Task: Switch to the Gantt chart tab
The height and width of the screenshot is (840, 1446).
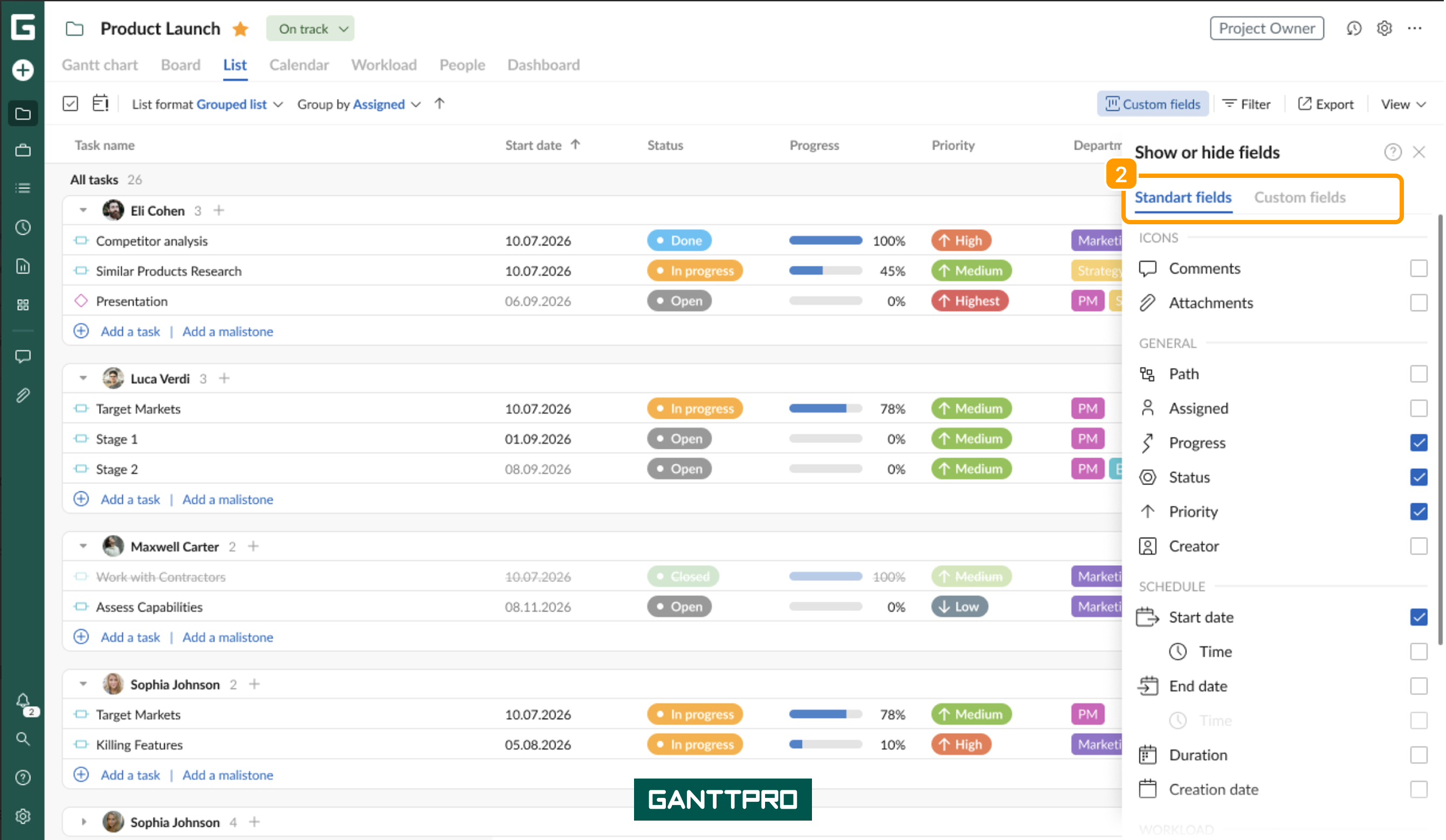Action: coord(100,65)
